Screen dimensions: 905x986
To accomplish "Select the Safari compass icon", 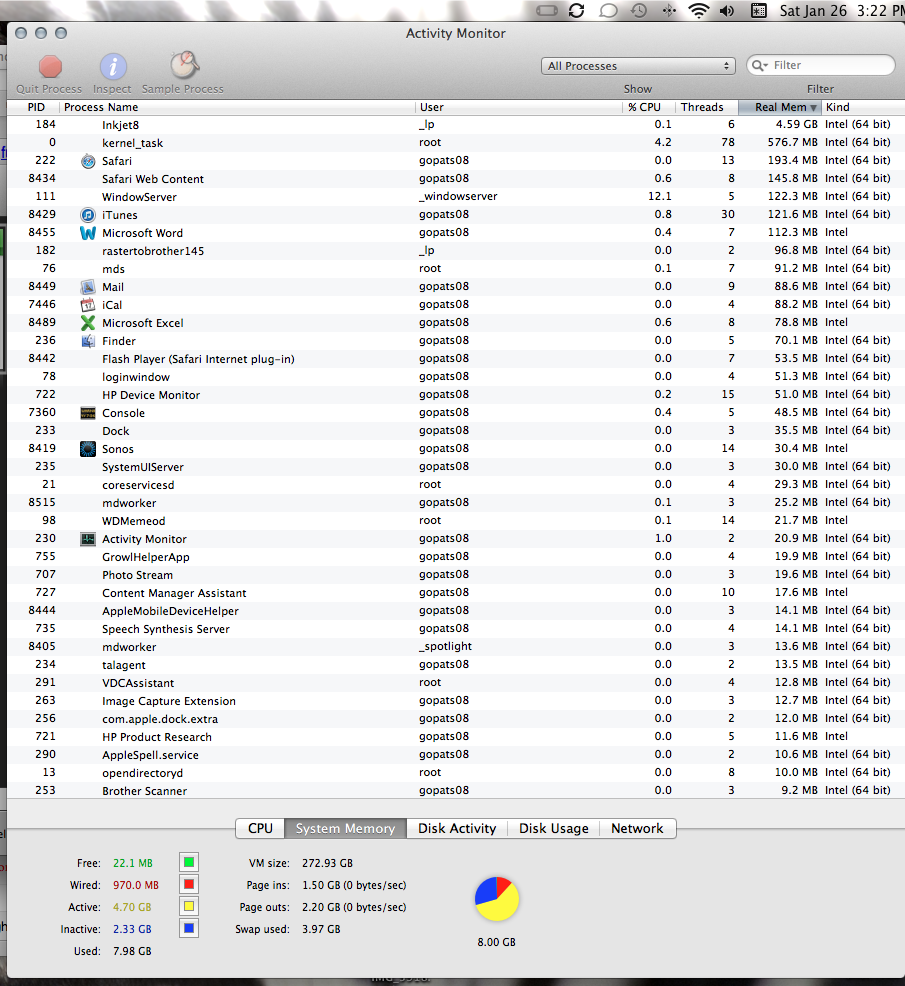I will tap(88, 161).
